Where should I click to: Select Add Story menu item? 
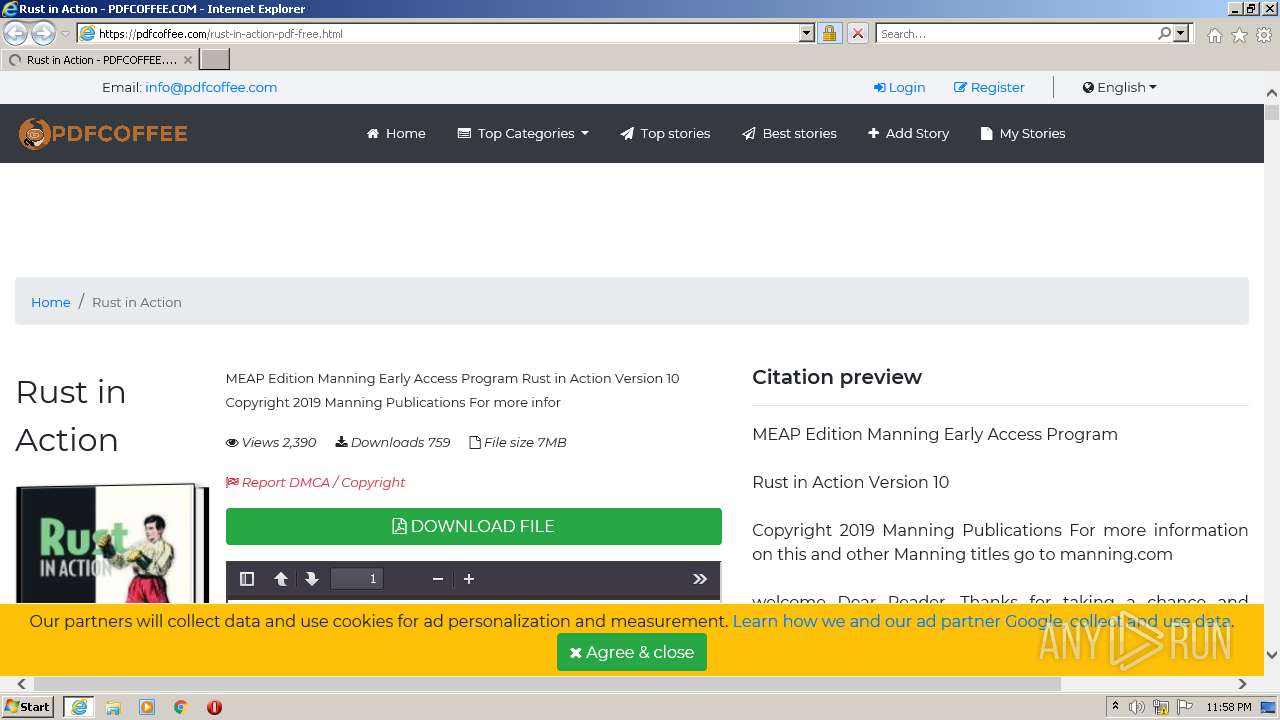click(x=908, y=133)
